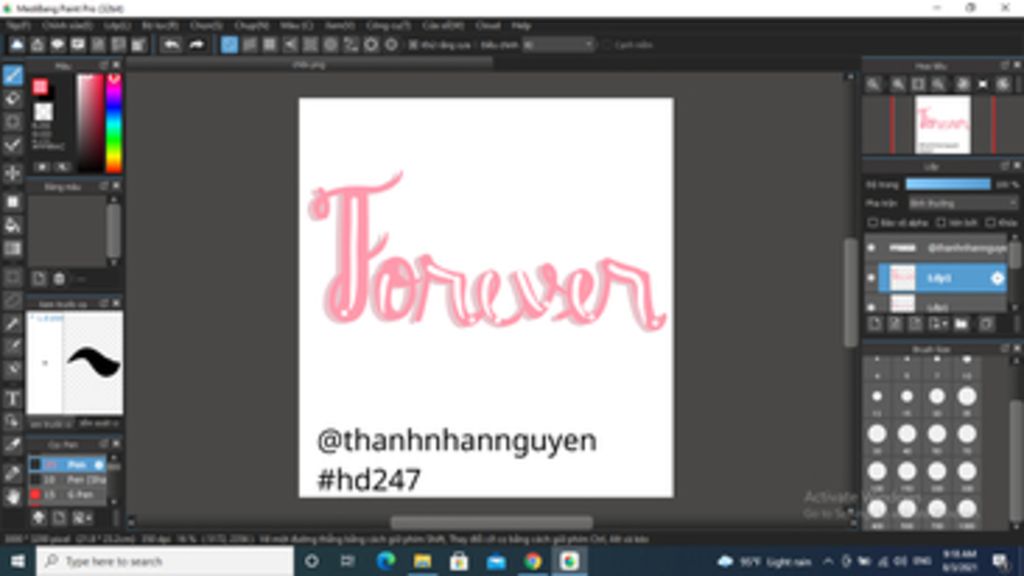Screen dimensions: 1024x576
Task: Click the cloud icon in the top toolbar
Action: tap(17, 44)
